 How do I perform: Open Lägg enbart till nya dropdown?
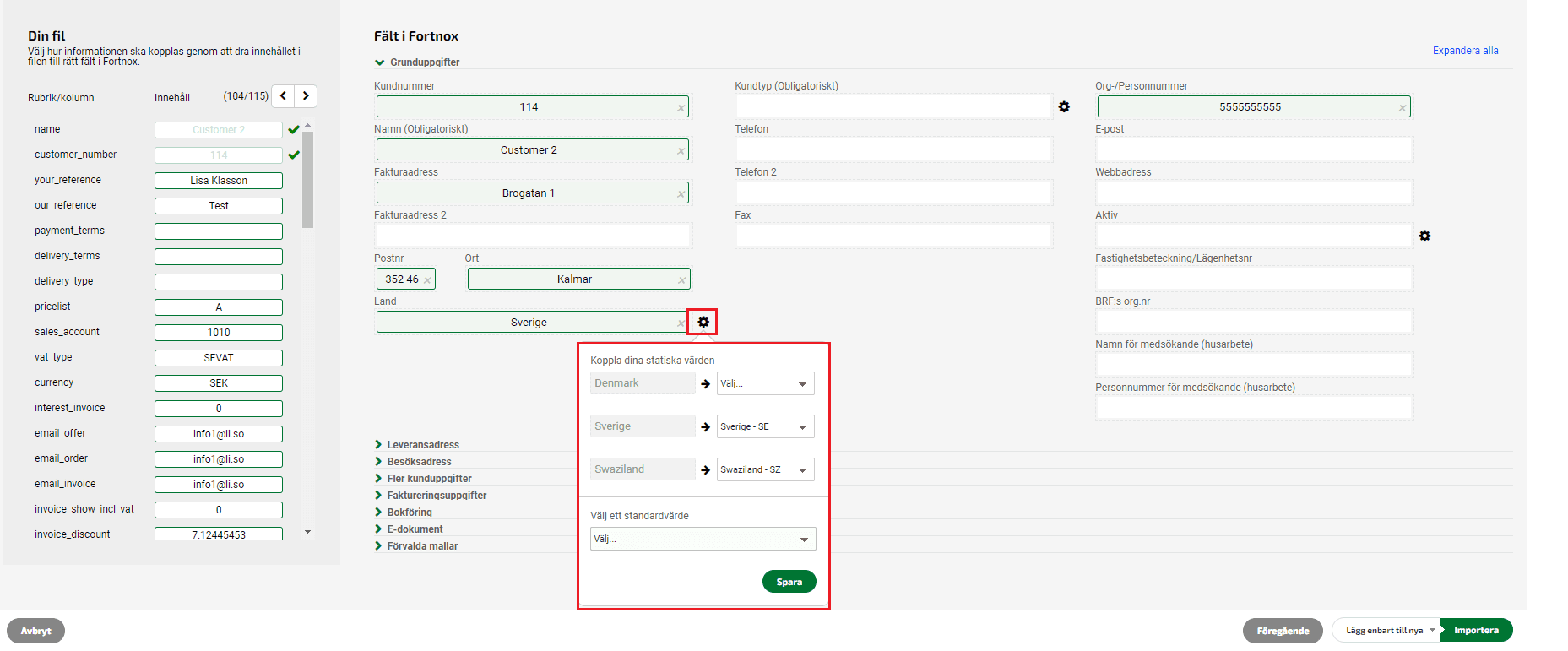(x=1386, y=631)
